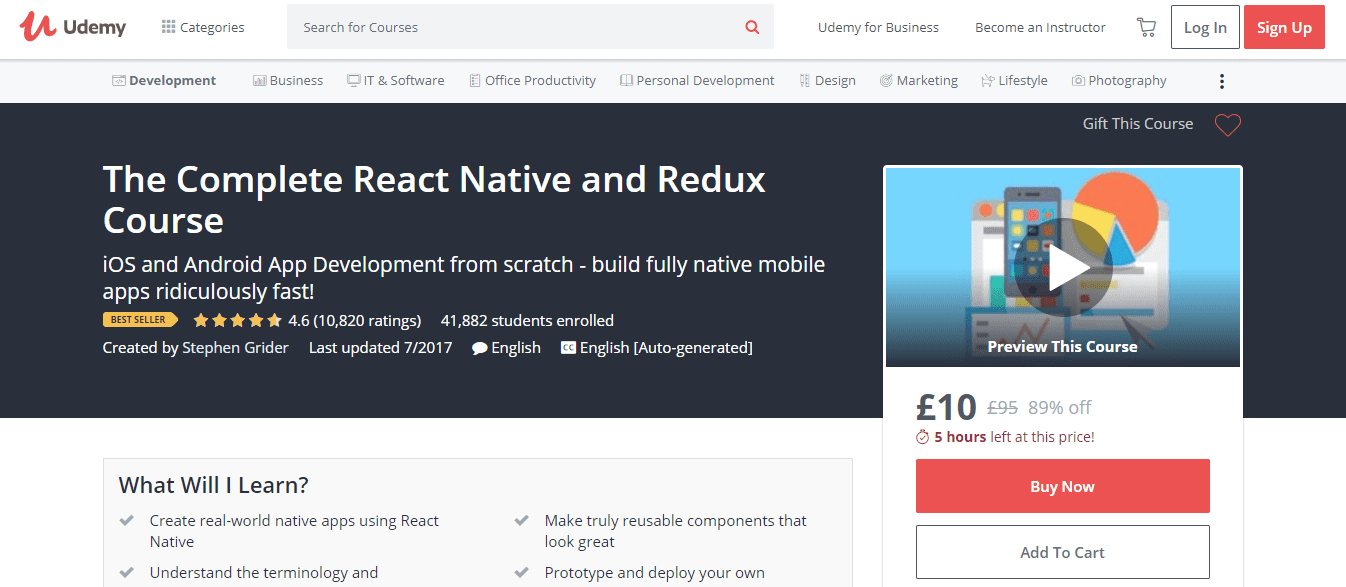Select the Lifestyle category
Screen dimensions: 1346x587
(1014, 81)
